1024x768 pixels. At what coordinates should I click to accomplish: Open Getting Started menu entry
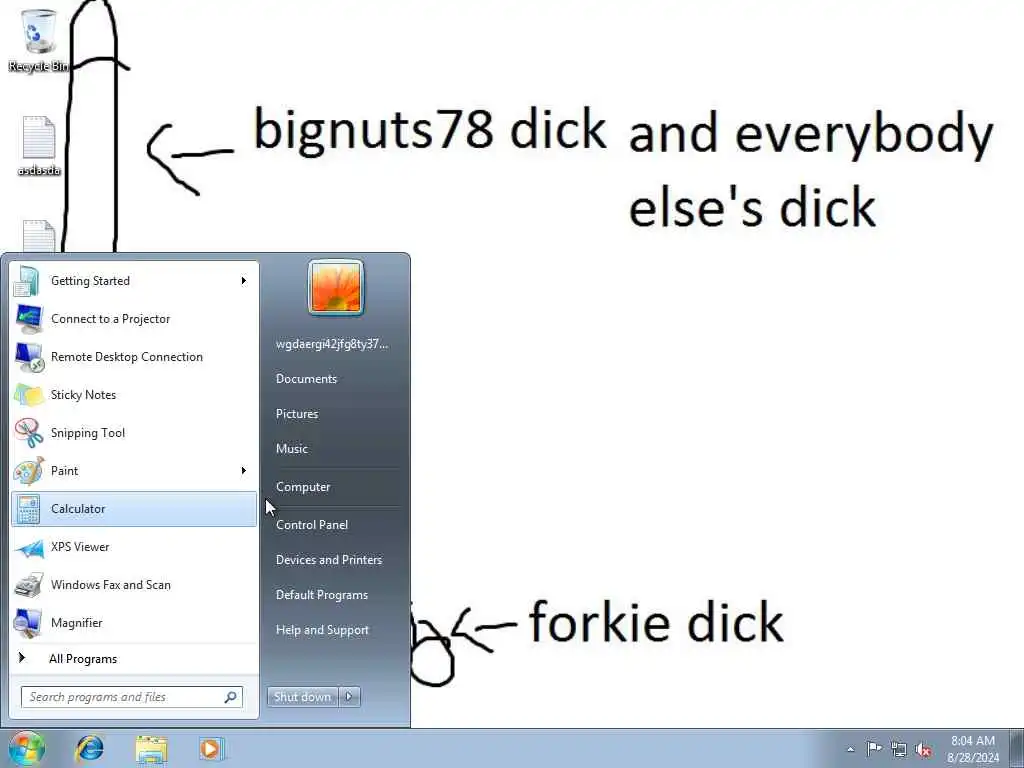coord(134,281)
